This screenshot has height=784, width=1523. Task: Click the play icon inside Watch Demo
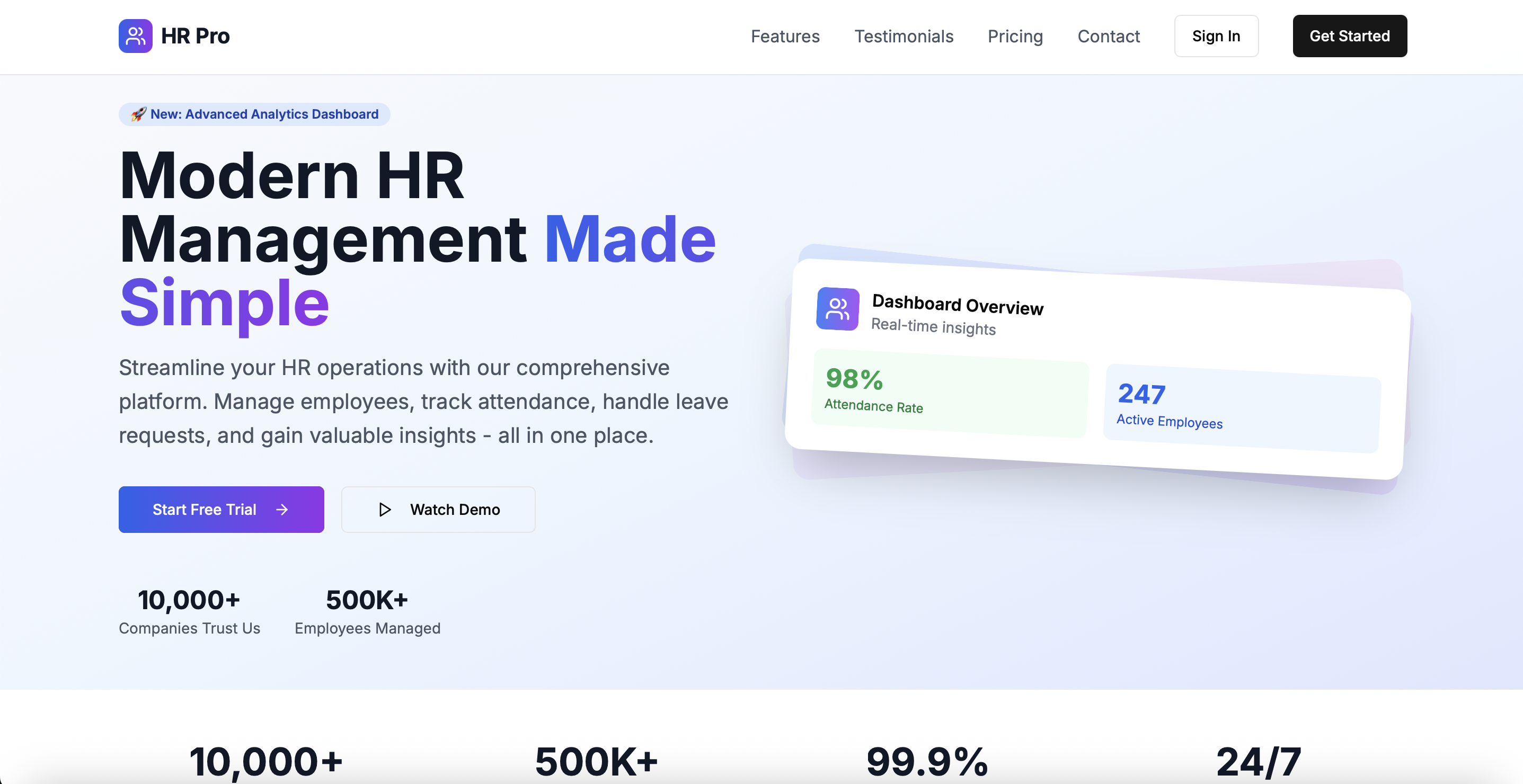coord(384,509)
